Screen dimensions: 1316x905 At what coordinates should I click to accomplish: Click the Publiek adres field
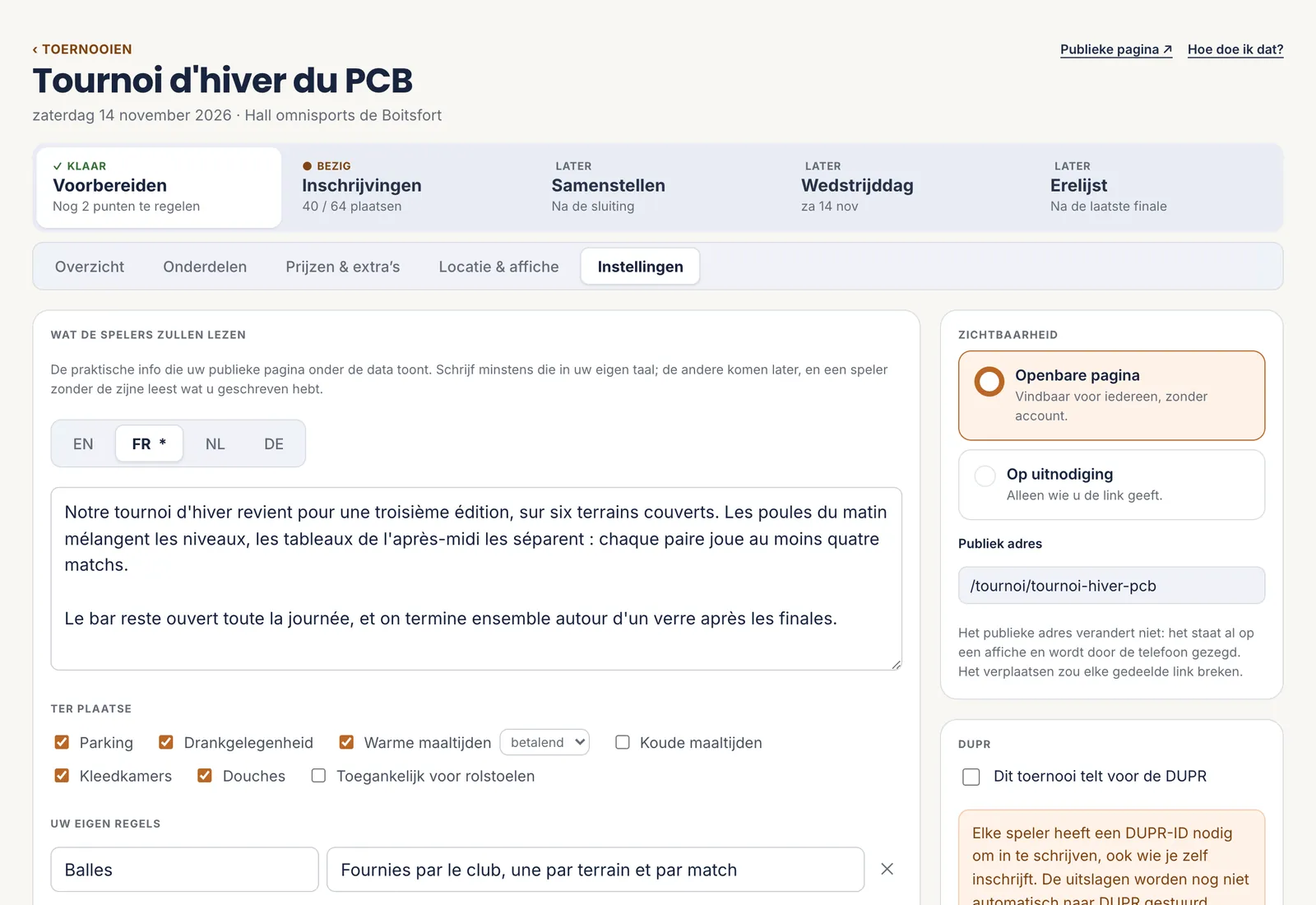pos(1111,585)
